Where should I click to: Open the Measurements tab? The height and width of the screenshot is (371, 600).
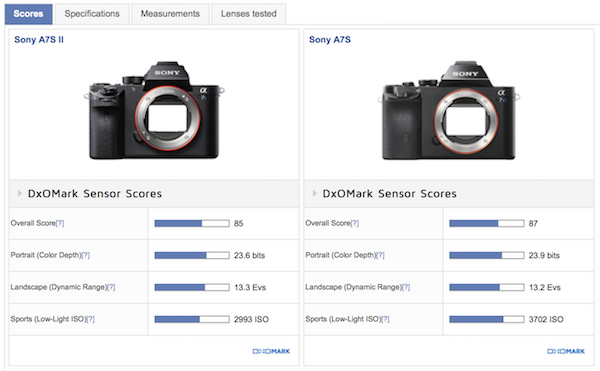[x=170, y=14]
